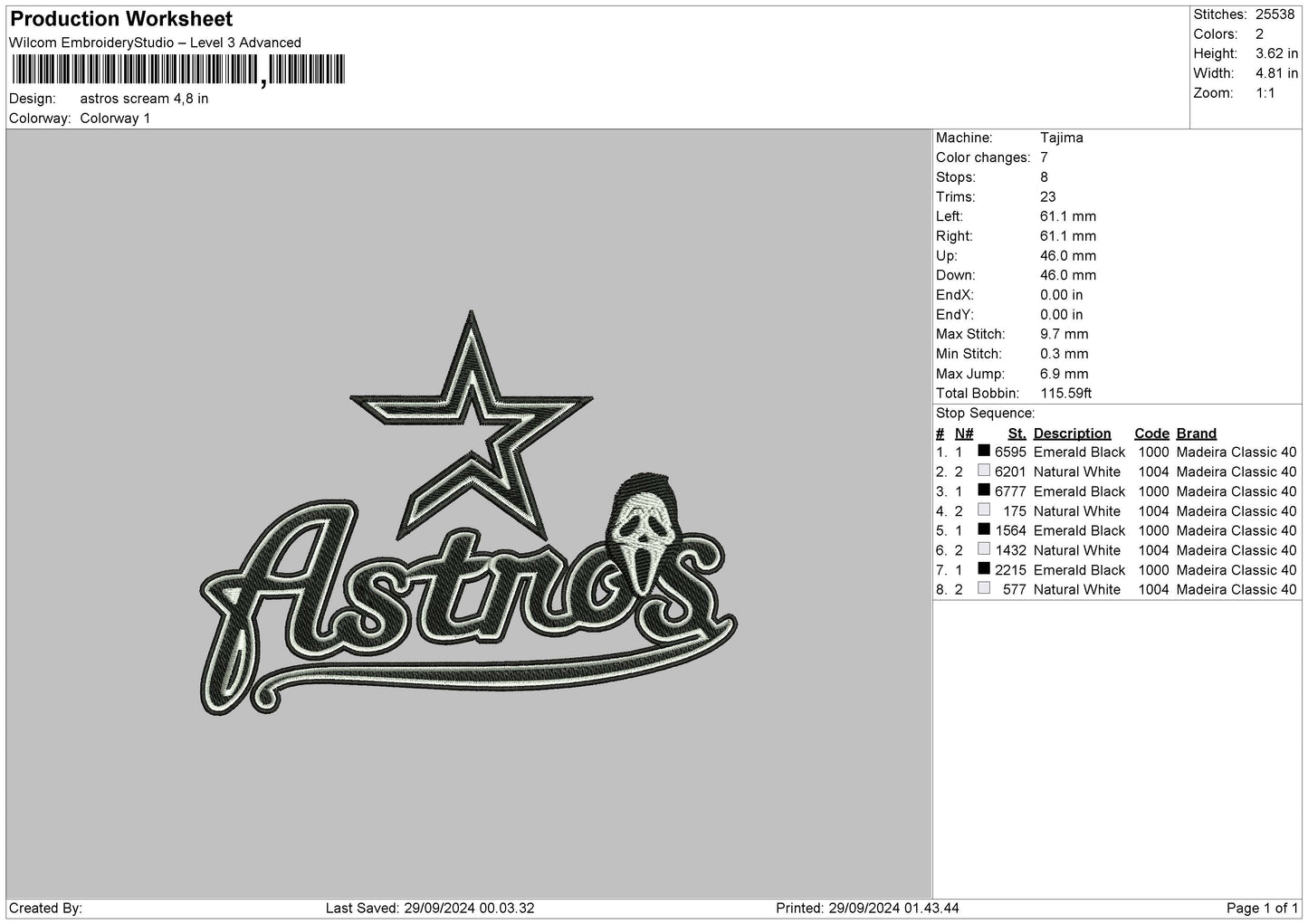The width and height of the screenshot is (1308, 924).
Task: Click stitch count '6595' in stop 1
Action: click(x=1010, y=452)
